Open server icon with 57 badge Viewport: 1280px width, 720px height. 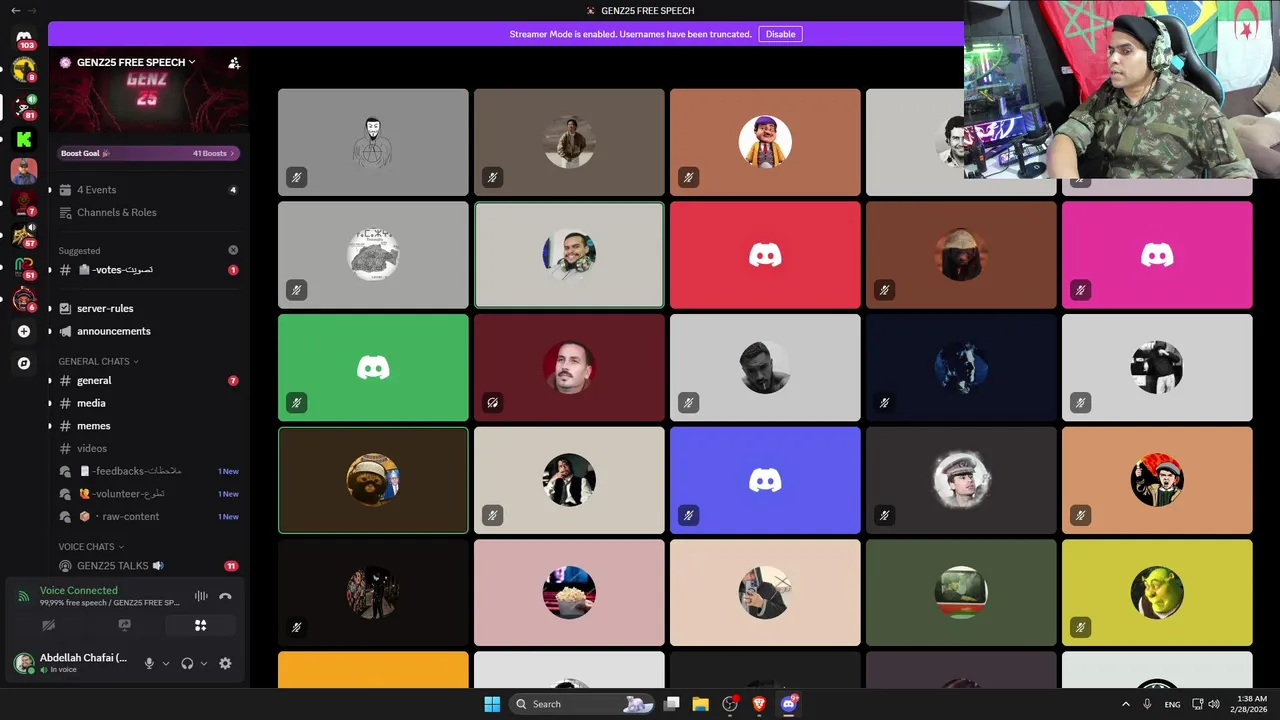[24, 236]
